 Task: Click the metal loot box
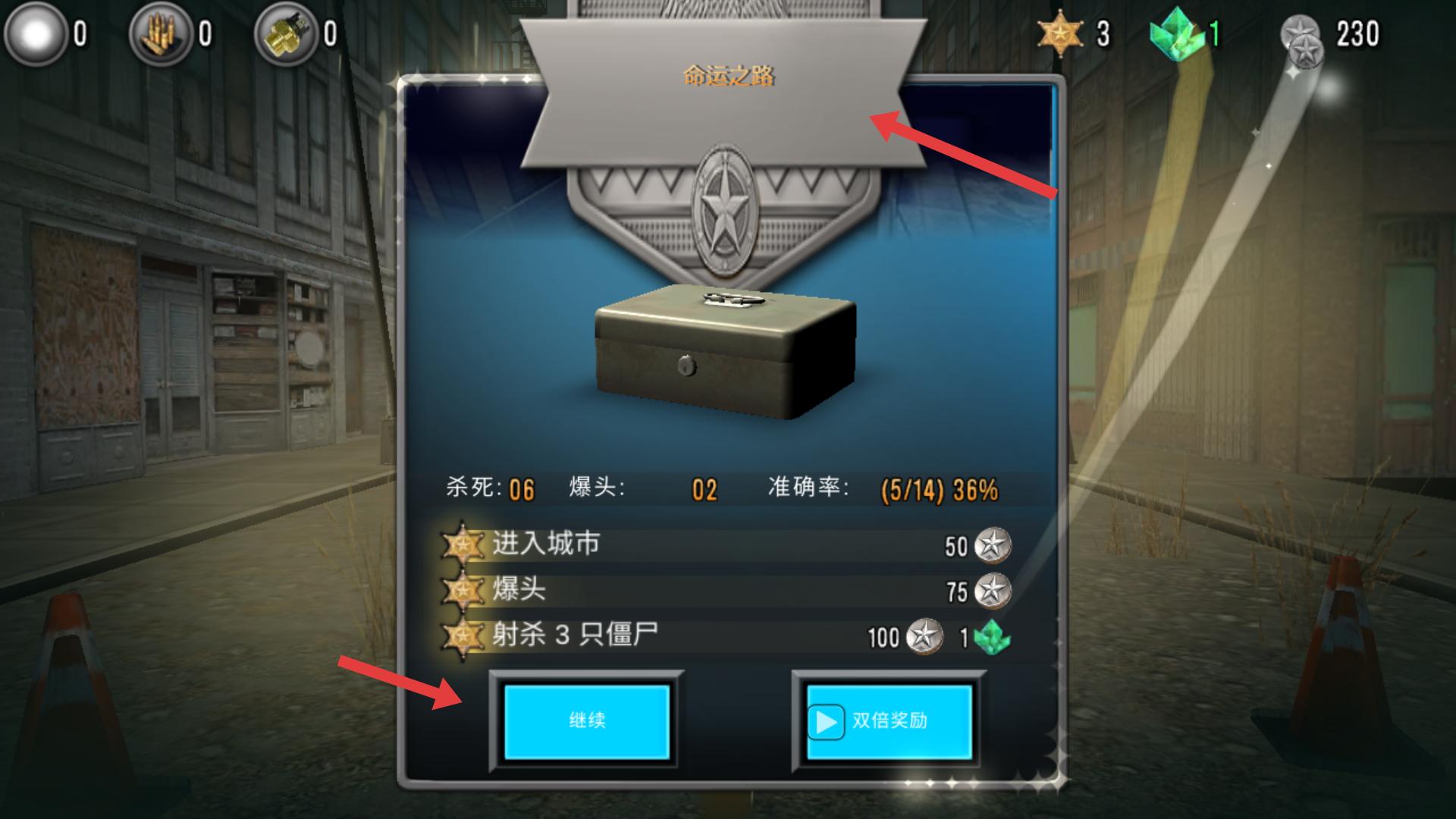click(x=726, y=351)
